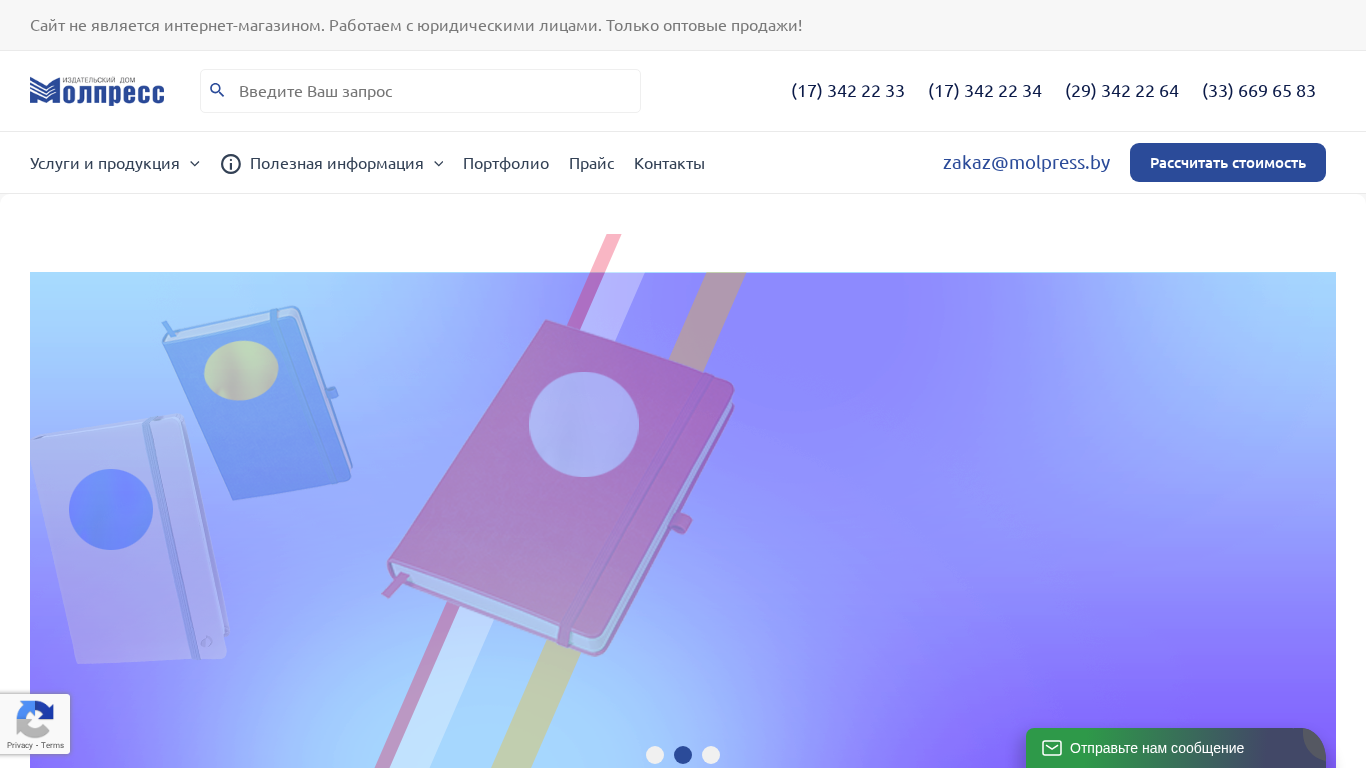Click the reCAPTCHA badge

point(35,724)
